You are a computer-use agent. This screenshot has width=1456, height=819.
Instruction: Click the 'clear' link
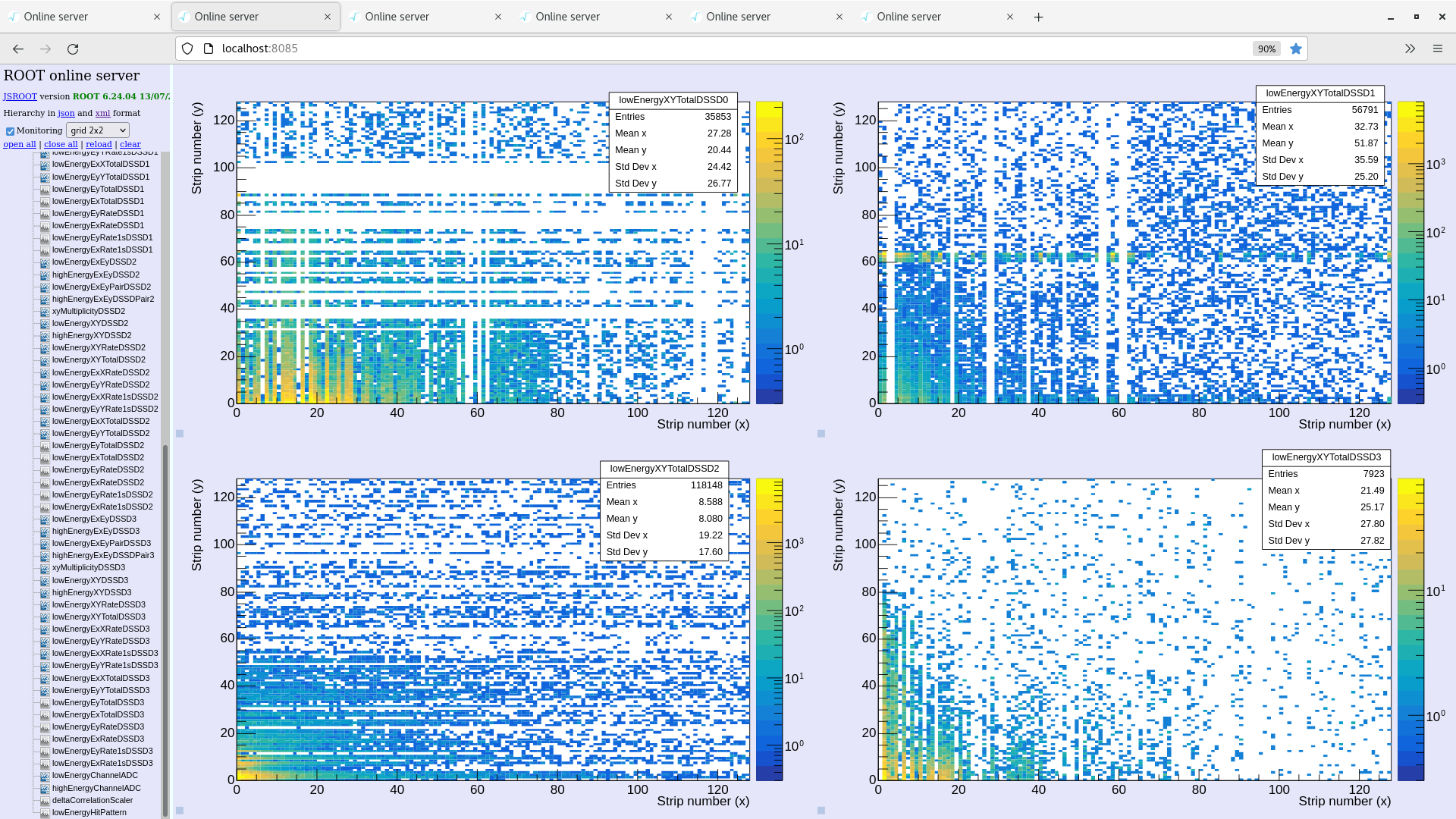point(130,144)
